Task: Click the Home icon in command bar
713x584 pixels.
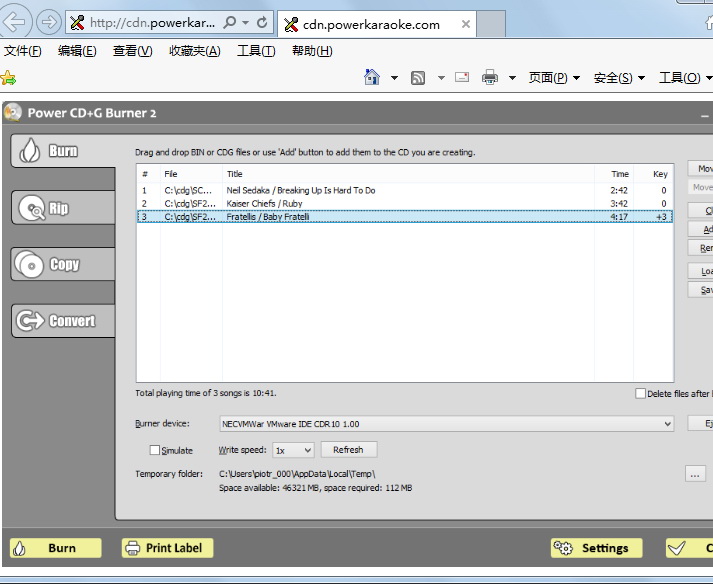Action: pyautogui.click(x=372, y=77)
